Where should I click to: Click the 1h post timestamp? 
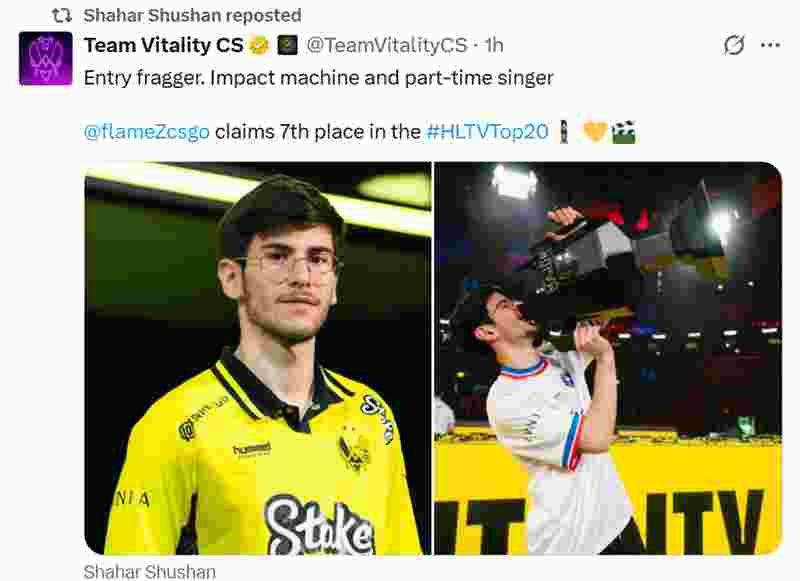pyautogui.click(x=494, y=45)
